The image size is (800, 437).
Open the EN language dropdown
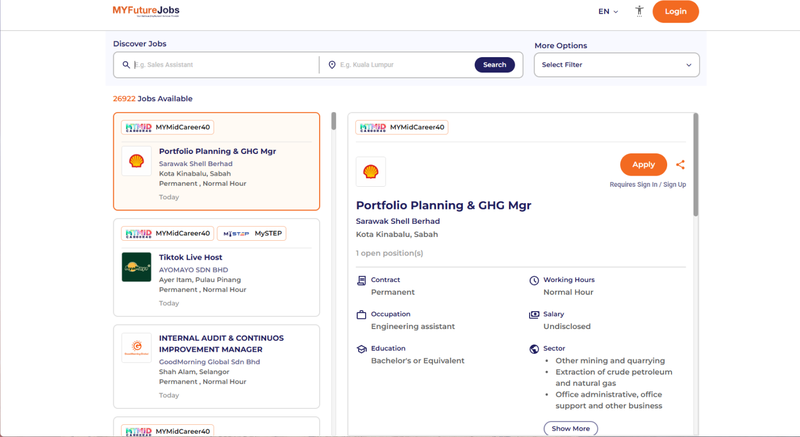coord(608,11)
